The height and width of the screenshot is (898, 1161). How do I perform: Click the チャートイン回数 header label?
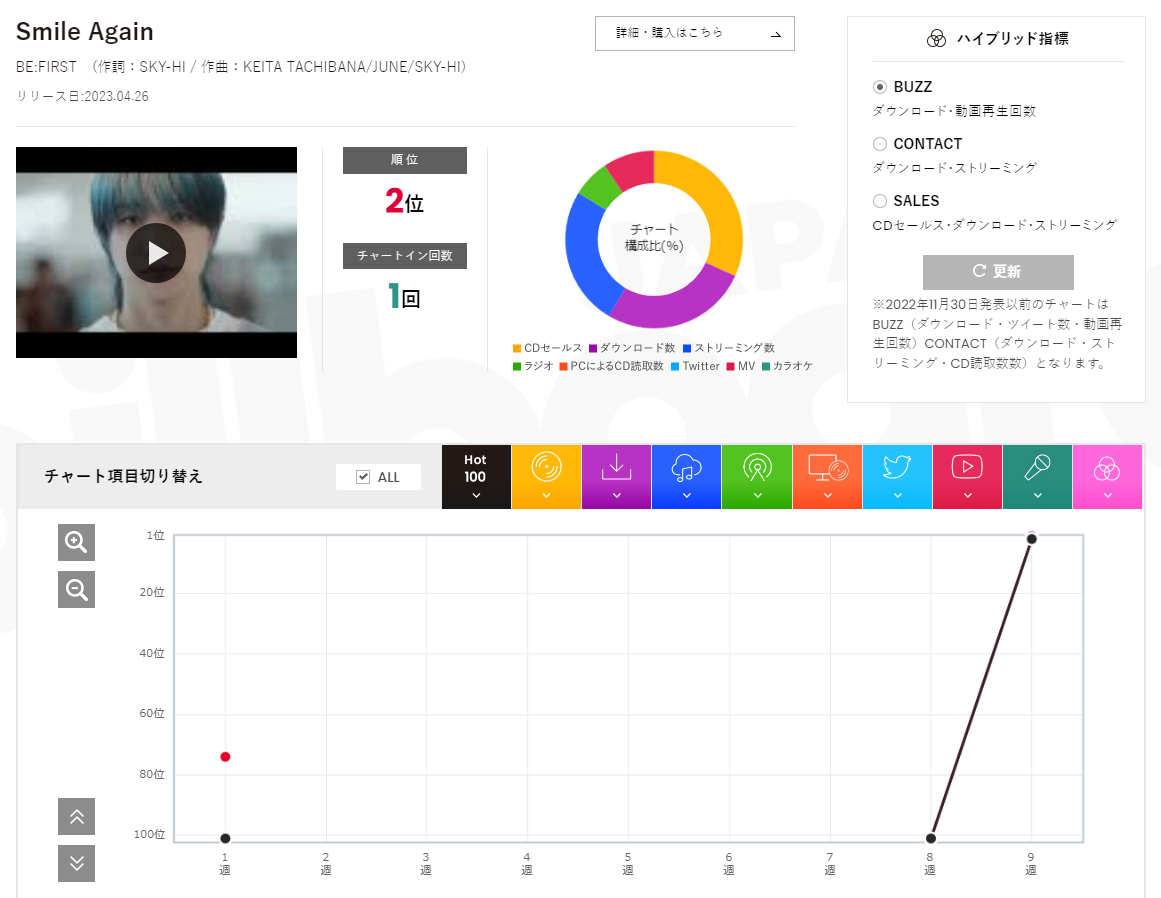coord(404,255)
